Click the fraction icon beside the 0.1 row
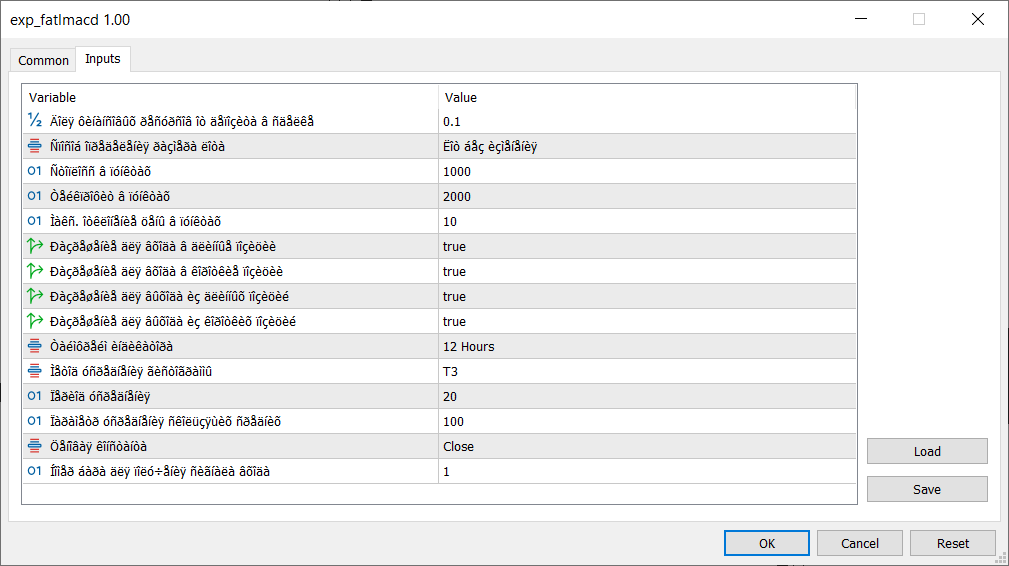The width and height of the screenshot is (1009, 566). pos(35,121)
